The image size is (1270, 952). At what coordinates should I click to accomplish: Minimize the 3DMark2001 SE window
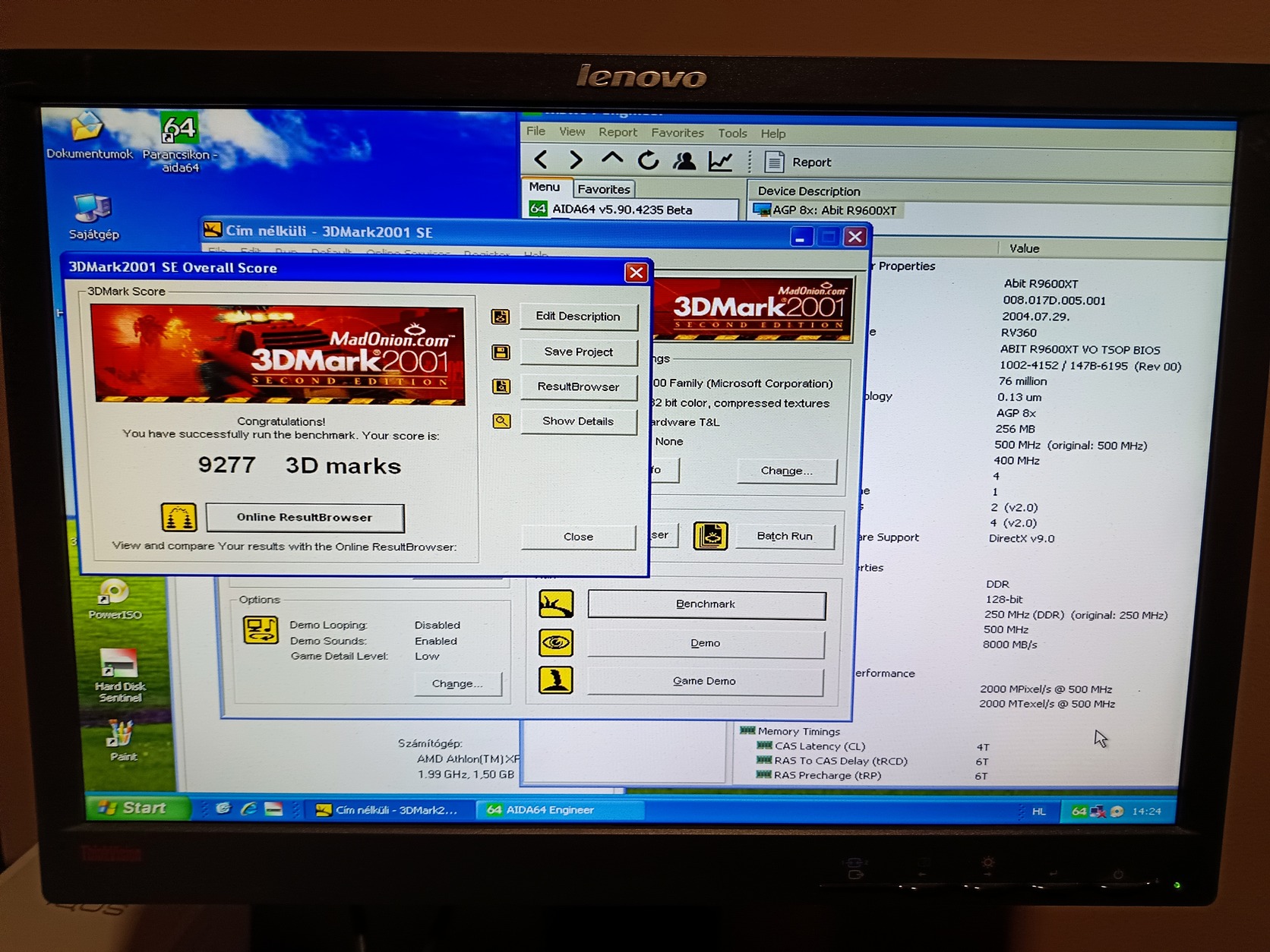pyautogui.click(x=801, y=237)
